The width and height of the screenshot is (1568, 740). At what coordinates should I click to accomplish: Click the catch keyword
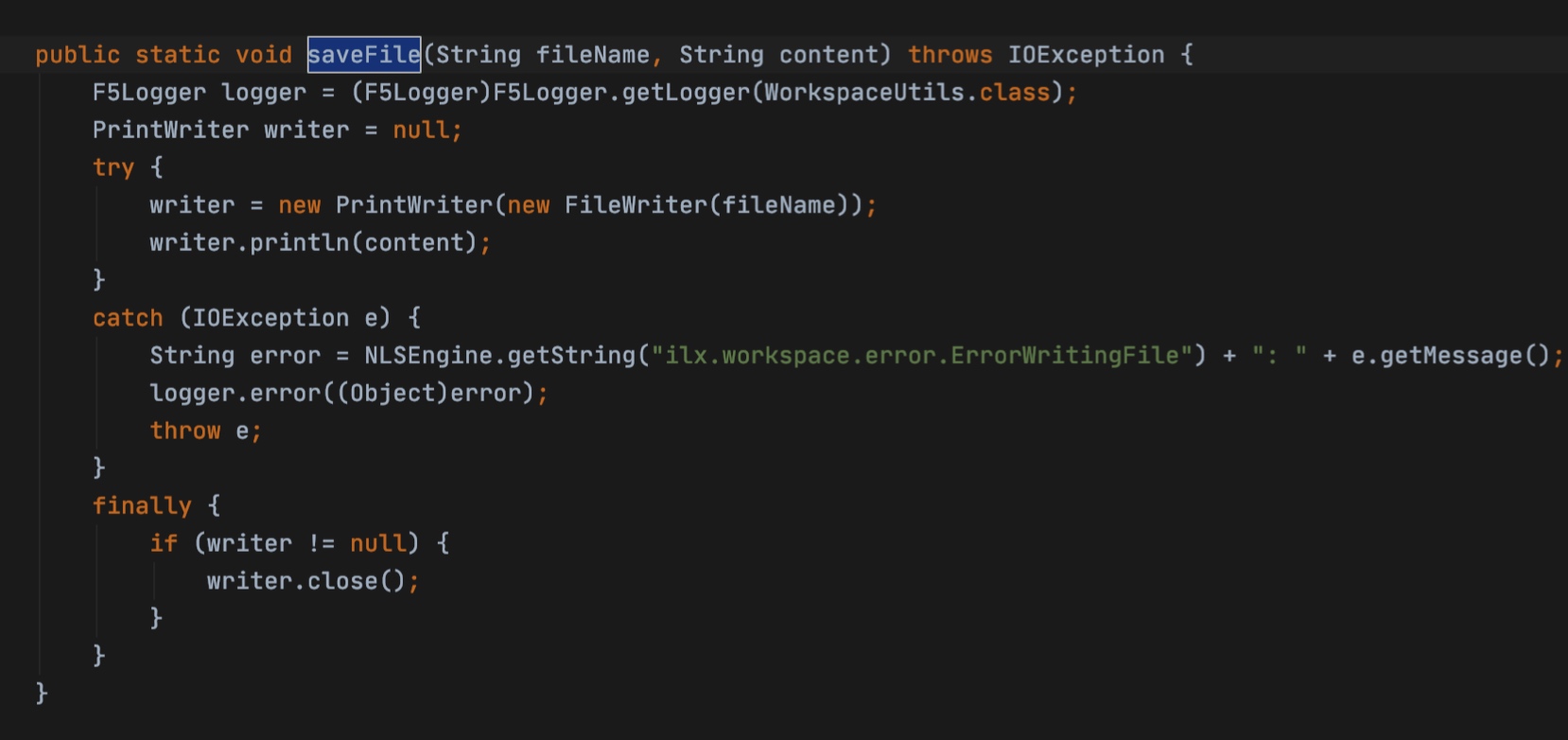[x=128, y=318]
